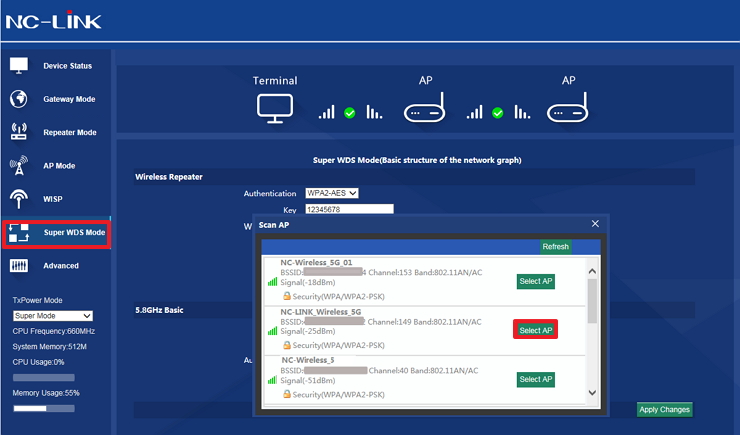Click green check between the two APs
Image resolution: width=740 pixels, height=435 pixels.
pyautogui.click(x=497, y=113)
